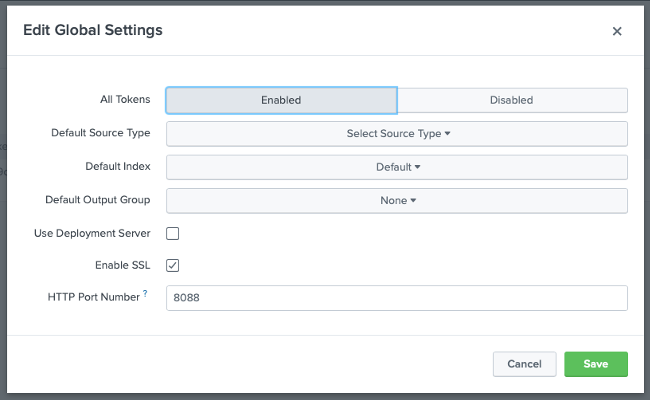Uncheck the Enable SSL checkbox
650x400 pixels.
tap(173, 265)
